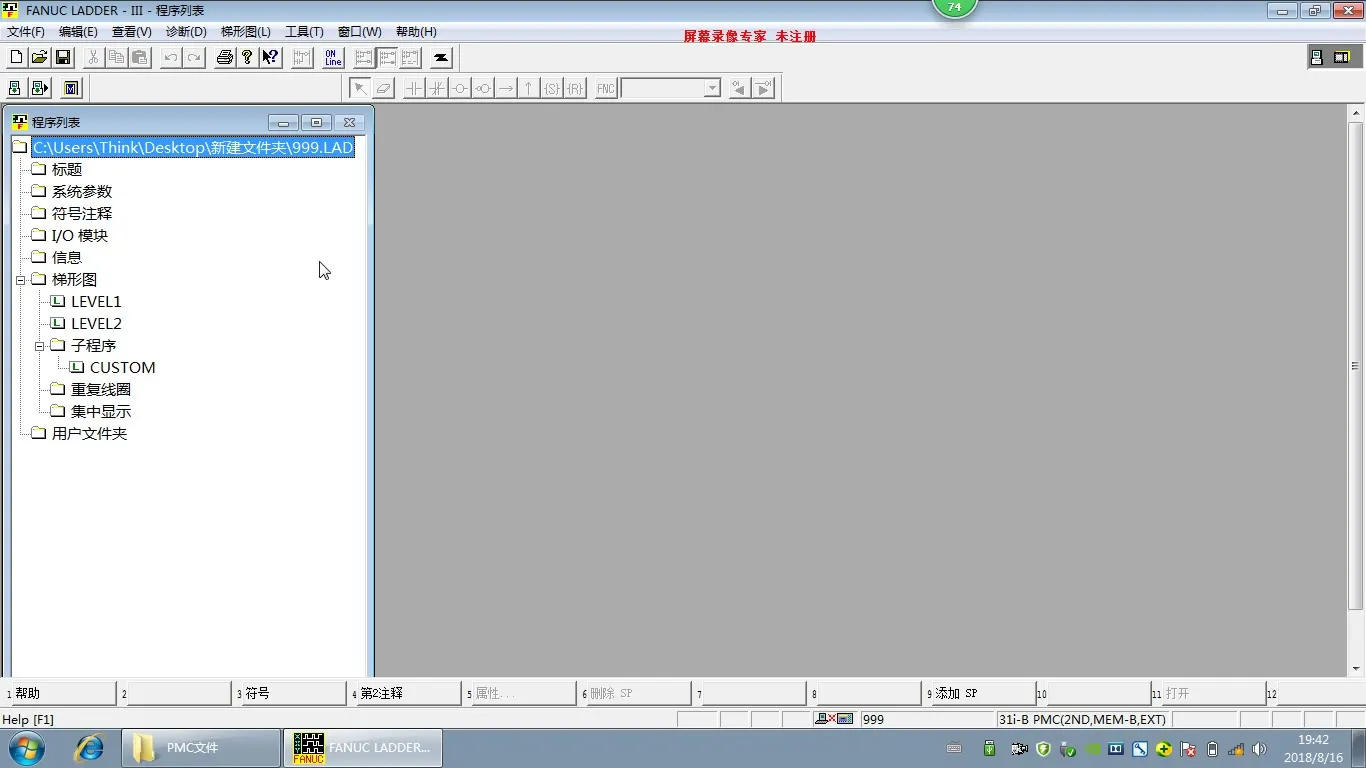
Task: Open the 工具(T) menu
Action: (304, 32)
